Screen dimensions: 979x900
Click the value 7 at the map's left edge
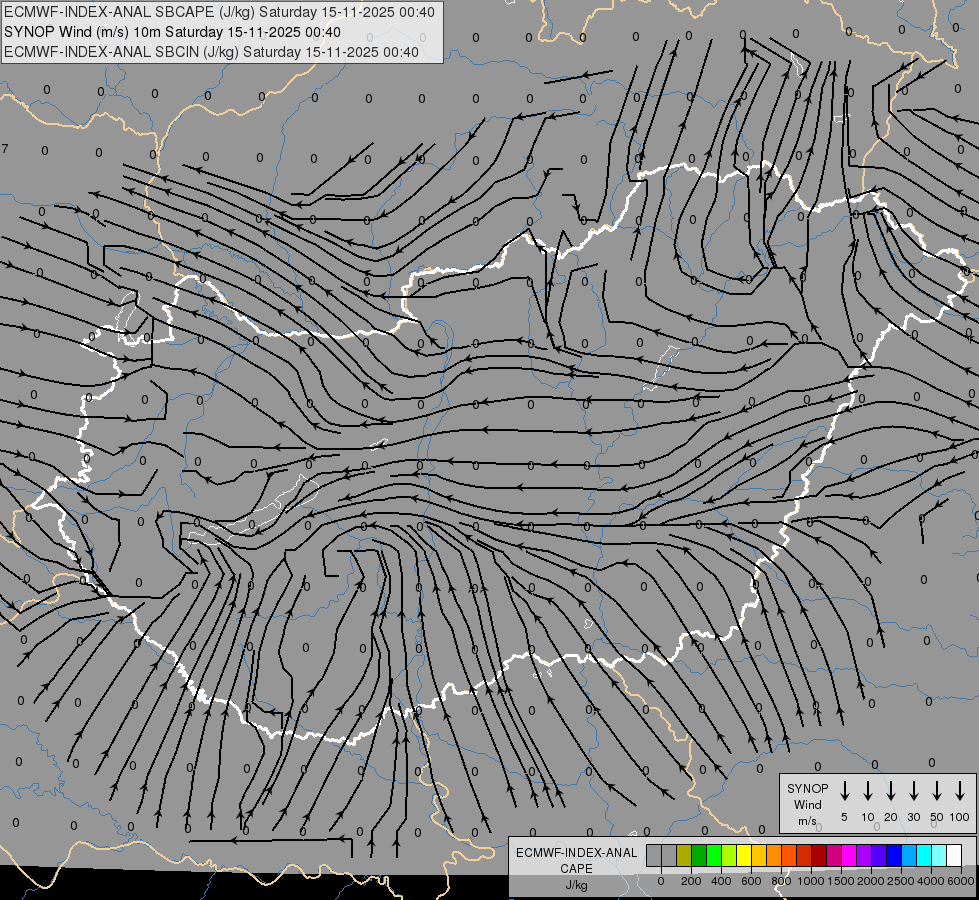coord(5,149)
